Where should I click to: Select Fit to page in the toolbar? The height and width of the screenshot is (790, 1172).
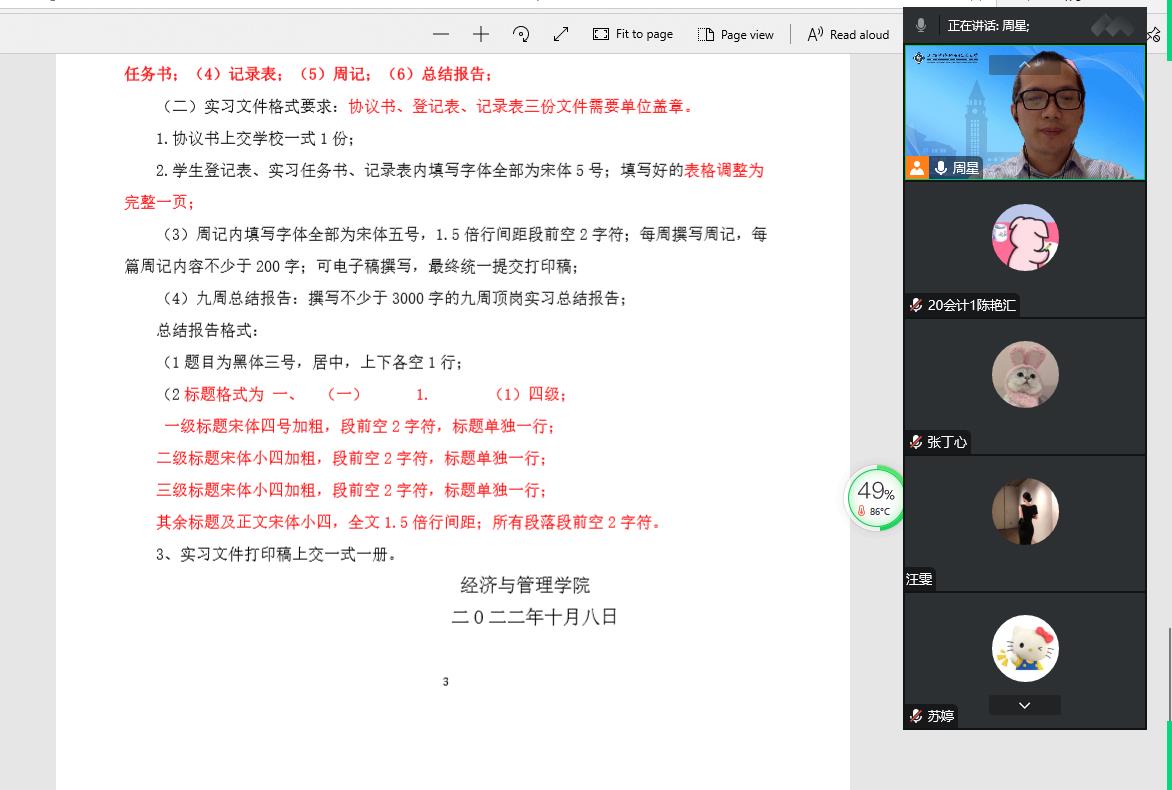[633, 34]
